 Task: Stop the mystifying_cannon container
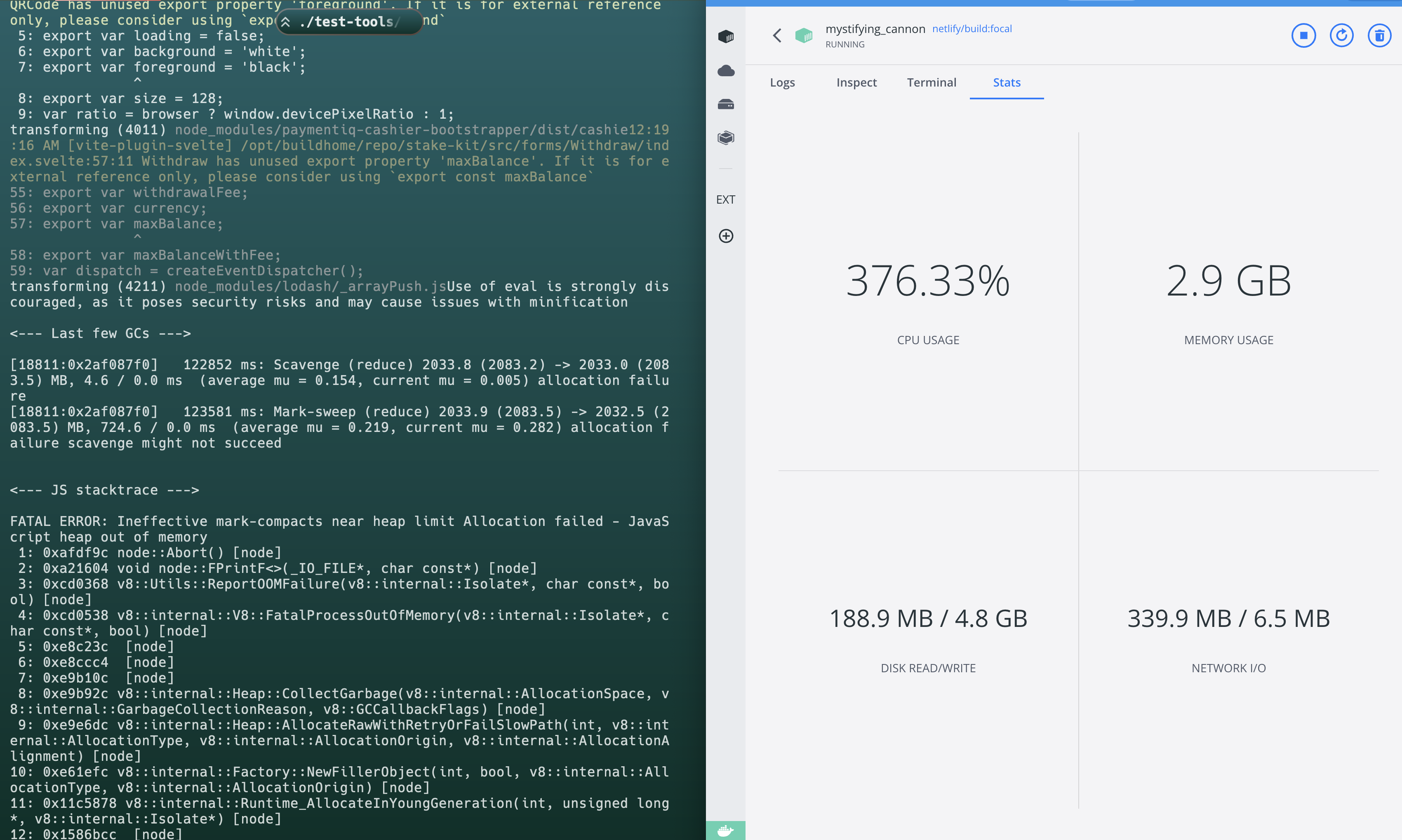[1303, 35]
